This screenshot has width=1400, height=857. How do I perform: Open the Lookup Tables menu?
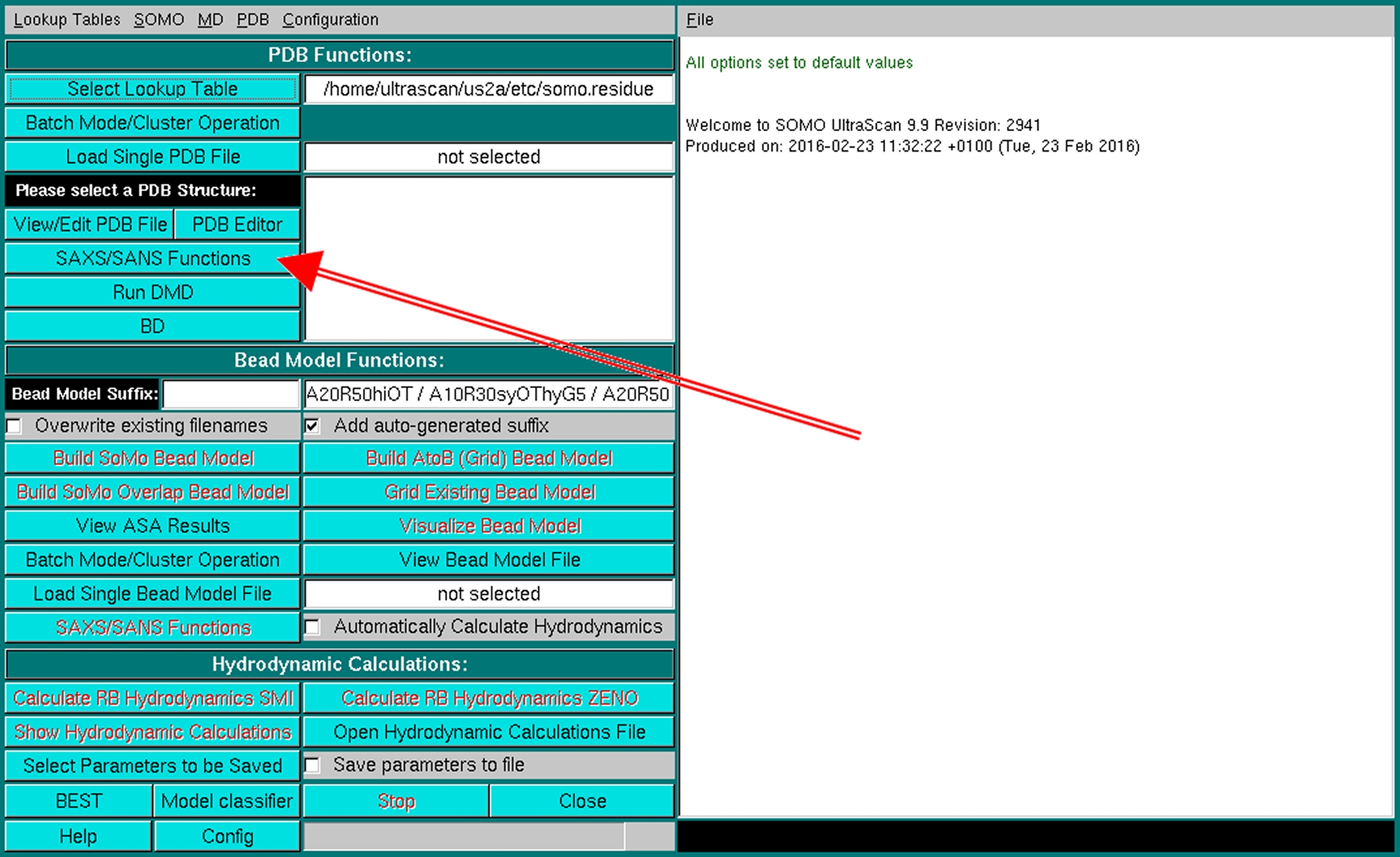point(67,20)
